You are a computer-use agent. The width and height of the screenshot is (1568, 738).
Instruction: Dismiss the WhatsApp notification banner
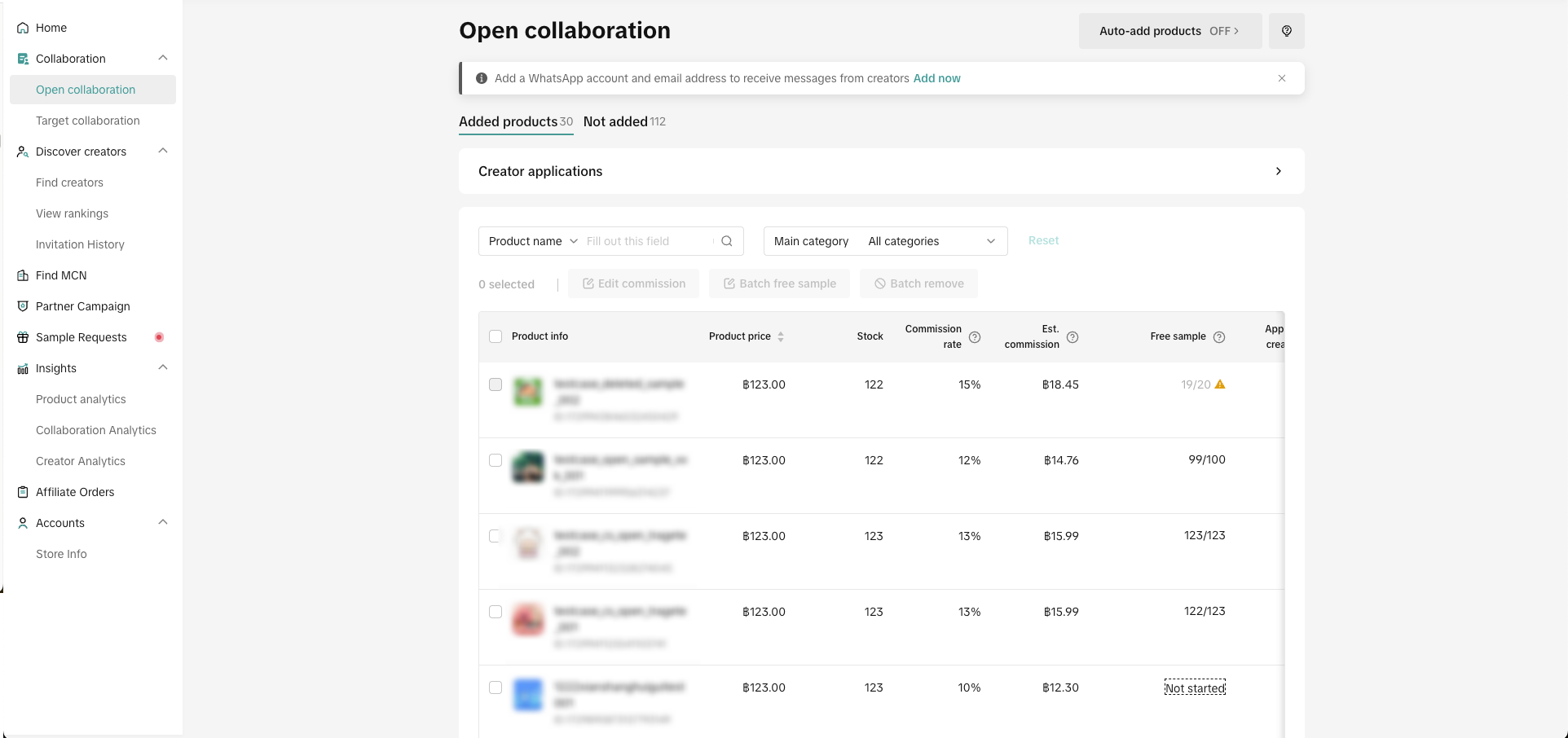pyautogui.click(x=1282, y=78)
